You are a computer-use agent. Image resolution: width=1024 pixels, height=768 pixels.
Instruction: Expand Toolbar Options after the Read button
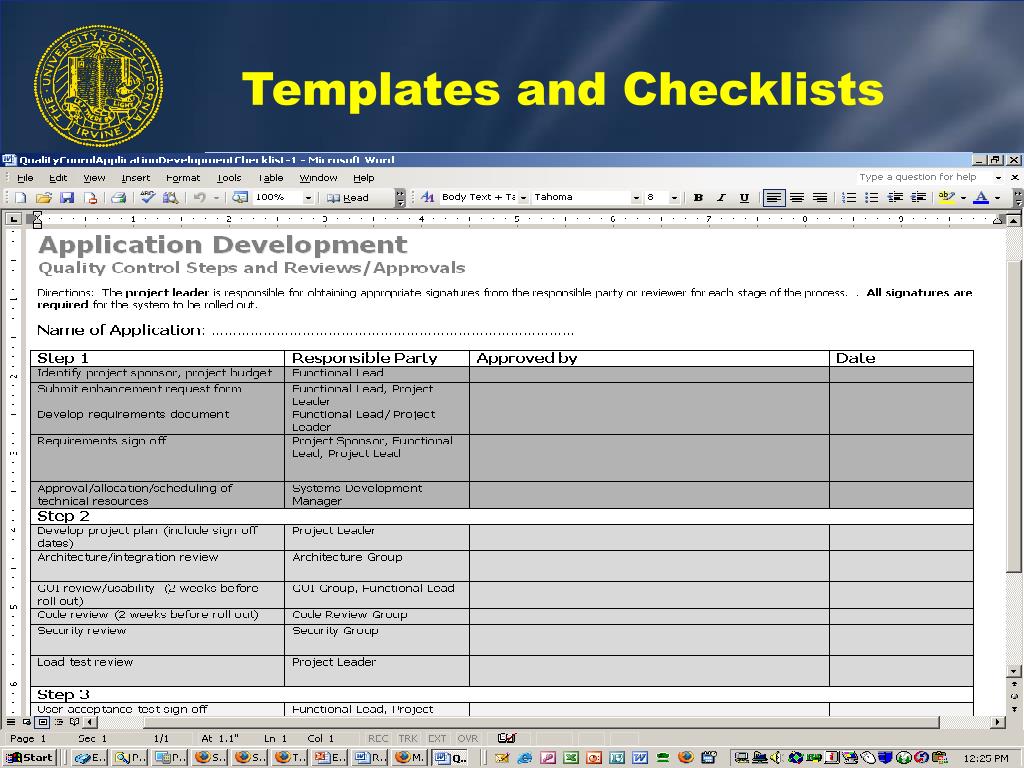coord(400,198)
